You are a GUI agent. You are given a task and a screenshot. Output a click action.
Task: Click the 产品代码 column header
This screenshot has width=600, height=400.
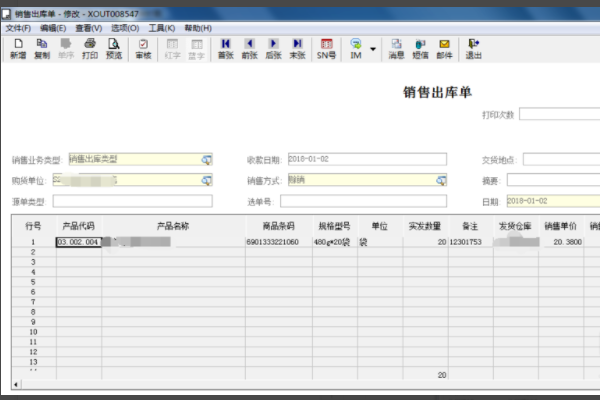pyautogui.click(x=79, y=226)
